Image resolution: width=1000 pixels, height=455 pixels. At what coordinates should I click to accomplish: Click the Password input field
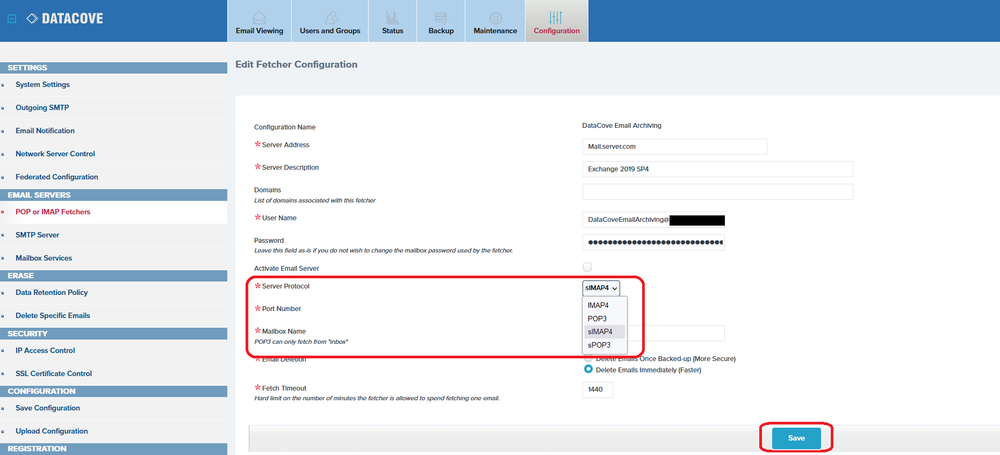pos(654,242)
